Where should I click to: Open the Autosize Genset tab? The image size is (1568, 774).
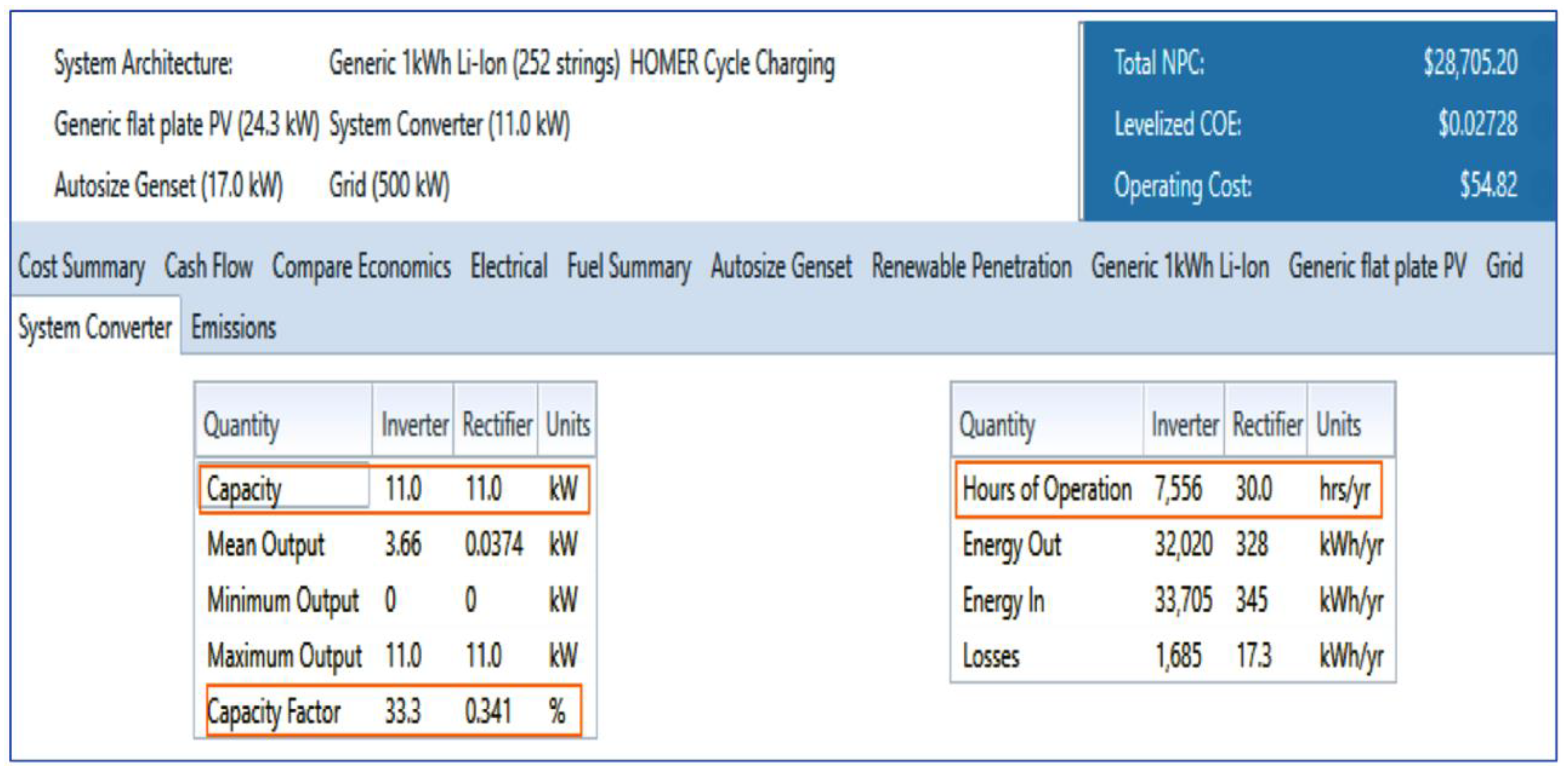781,267
